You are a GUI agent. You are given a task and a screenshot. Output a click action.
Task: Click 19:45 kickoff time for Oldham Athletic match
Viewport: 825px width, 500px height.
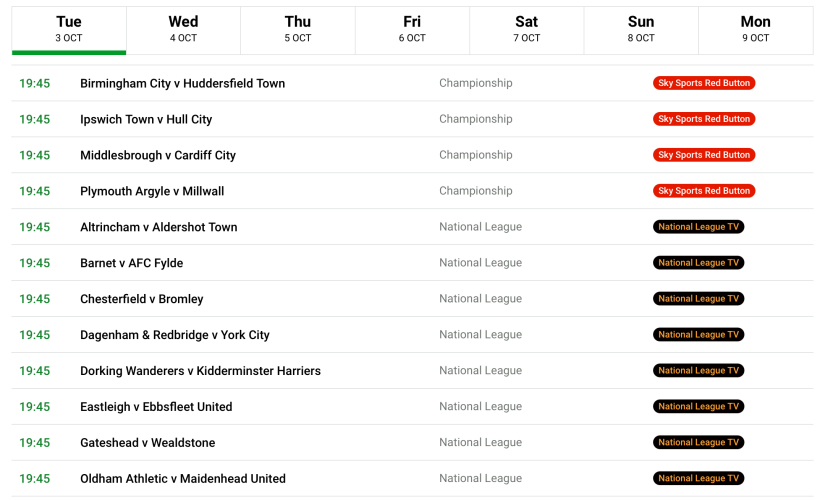pos(34,479)
